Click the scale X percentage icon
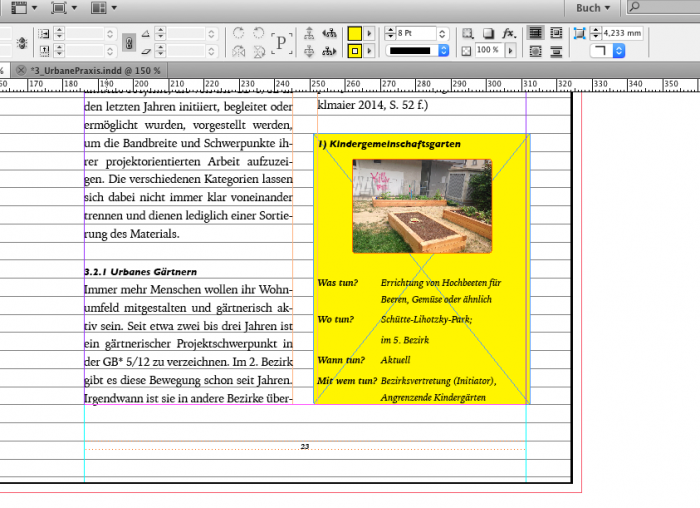 click(44, 33)
